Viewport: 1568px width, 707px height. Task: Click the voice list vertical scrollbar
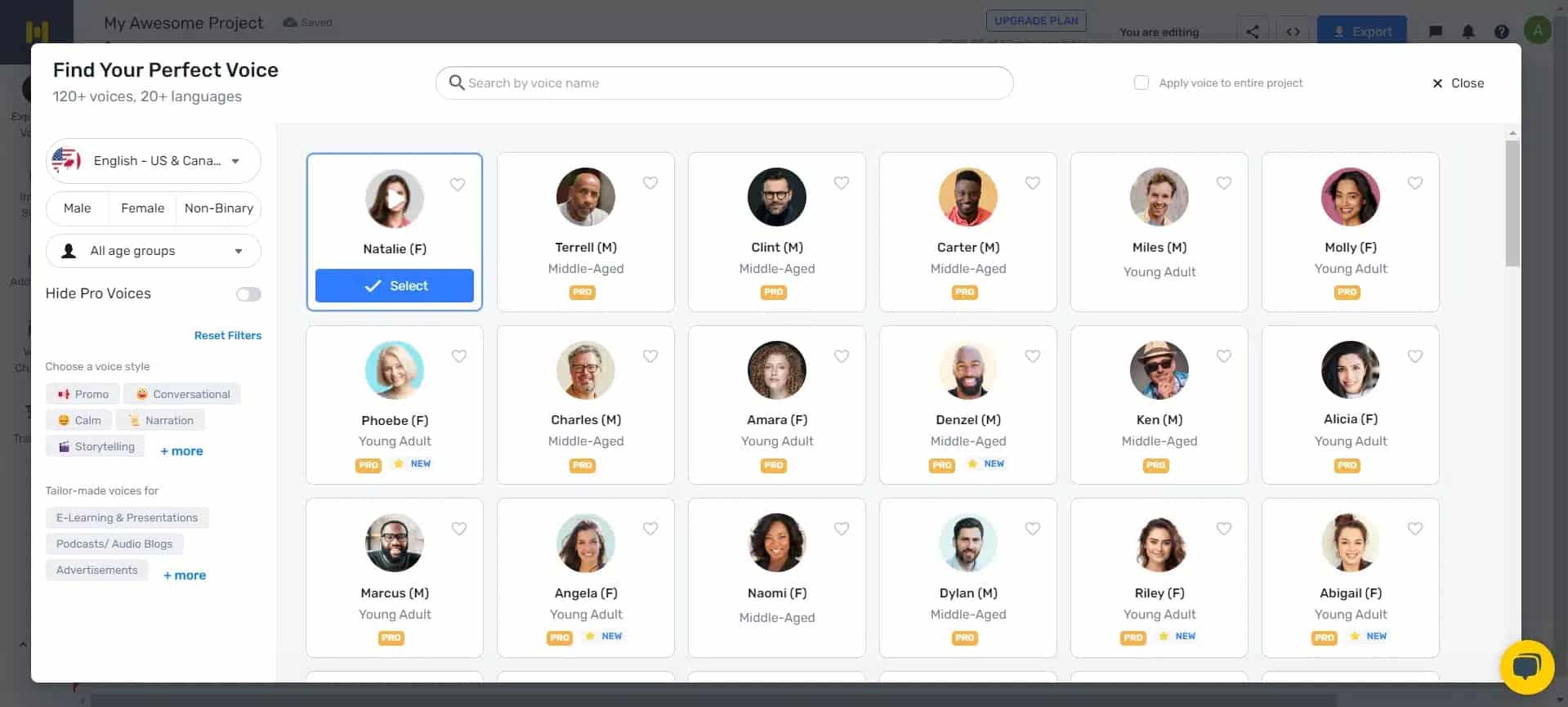coord(1512,203)
